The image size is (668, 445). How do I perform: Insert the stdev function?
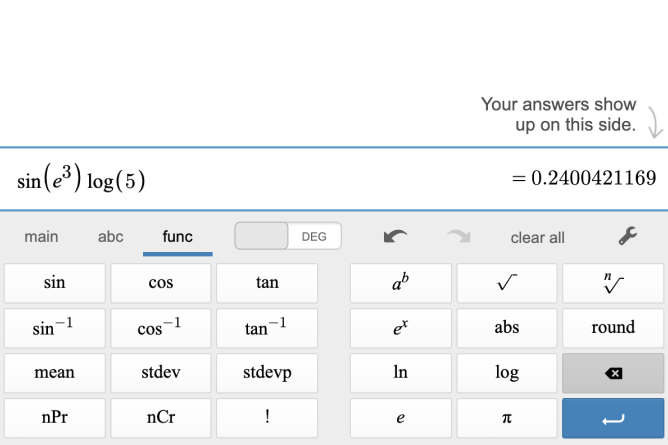[160, 373]
